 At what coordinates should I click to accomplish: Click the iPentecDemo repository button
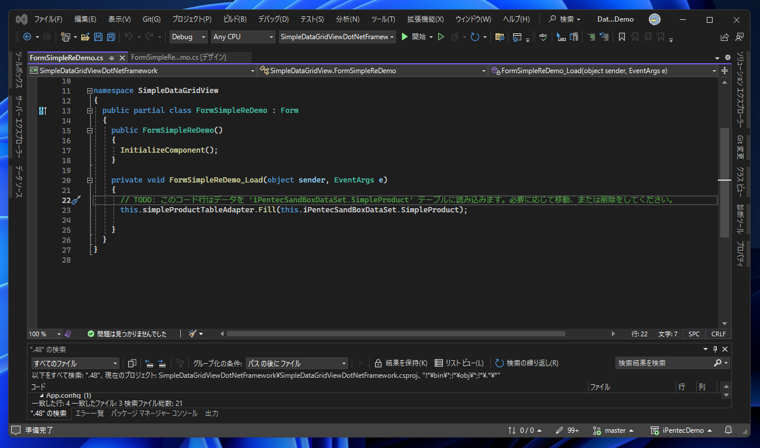coord(681,430)
